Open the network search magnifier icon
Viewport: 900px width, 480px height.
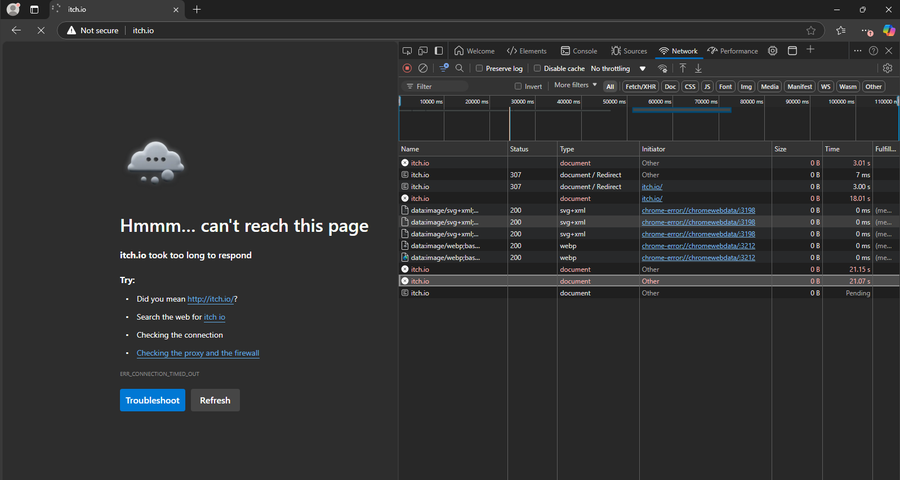[459, 68]
